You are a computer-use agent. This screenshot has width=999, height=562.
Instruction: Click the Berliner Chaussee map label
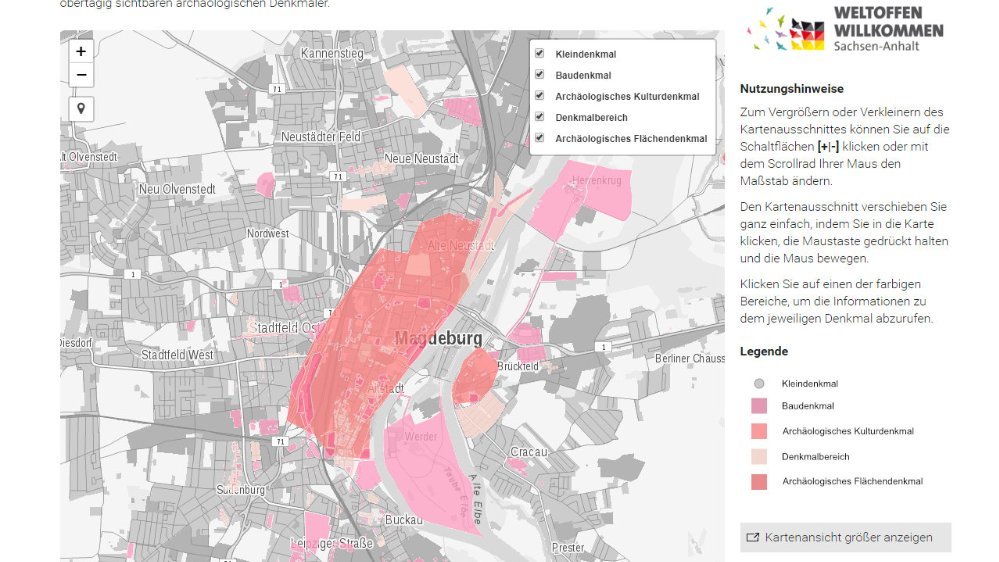(x=690, y=359)
